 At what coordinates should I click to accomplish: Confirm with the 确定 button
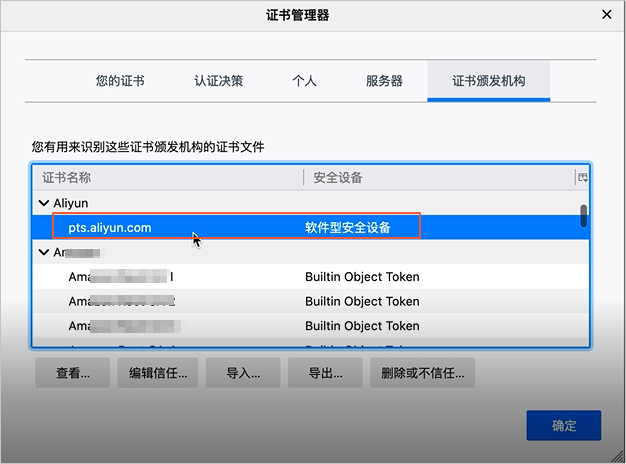(564, 426)
